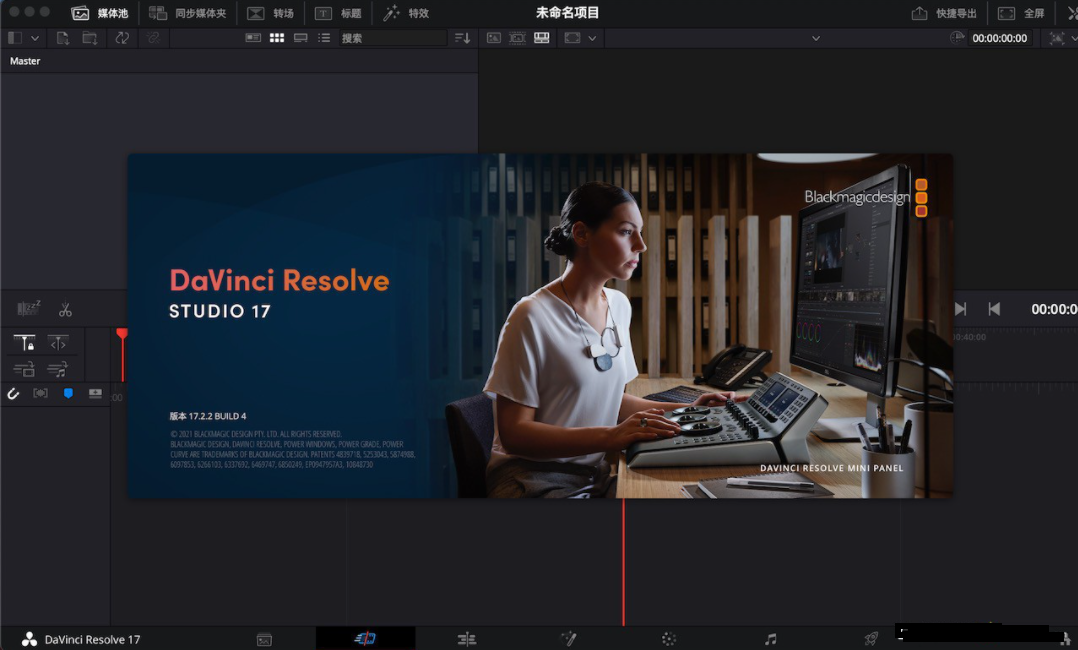Switch media pool to metadata view

coord(253,38)
